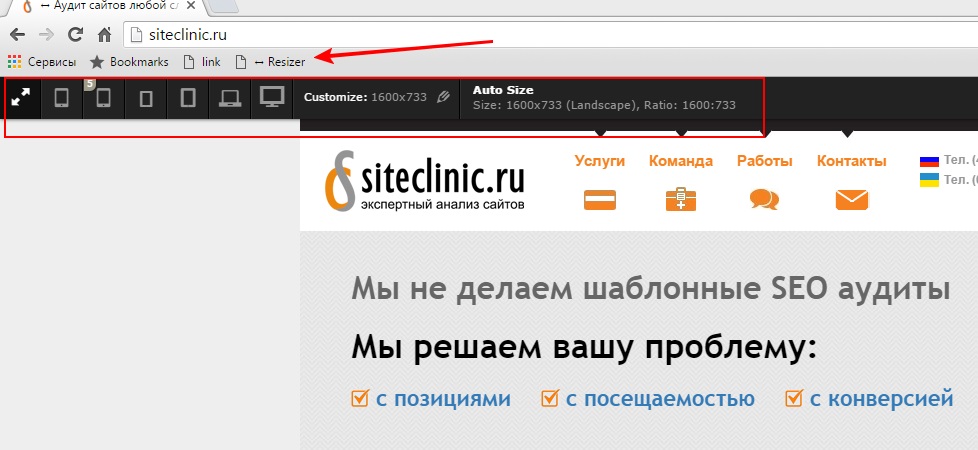Select the desktop monitor size preset
Viewport: 978px width, 450px height.
click(271, 97)
